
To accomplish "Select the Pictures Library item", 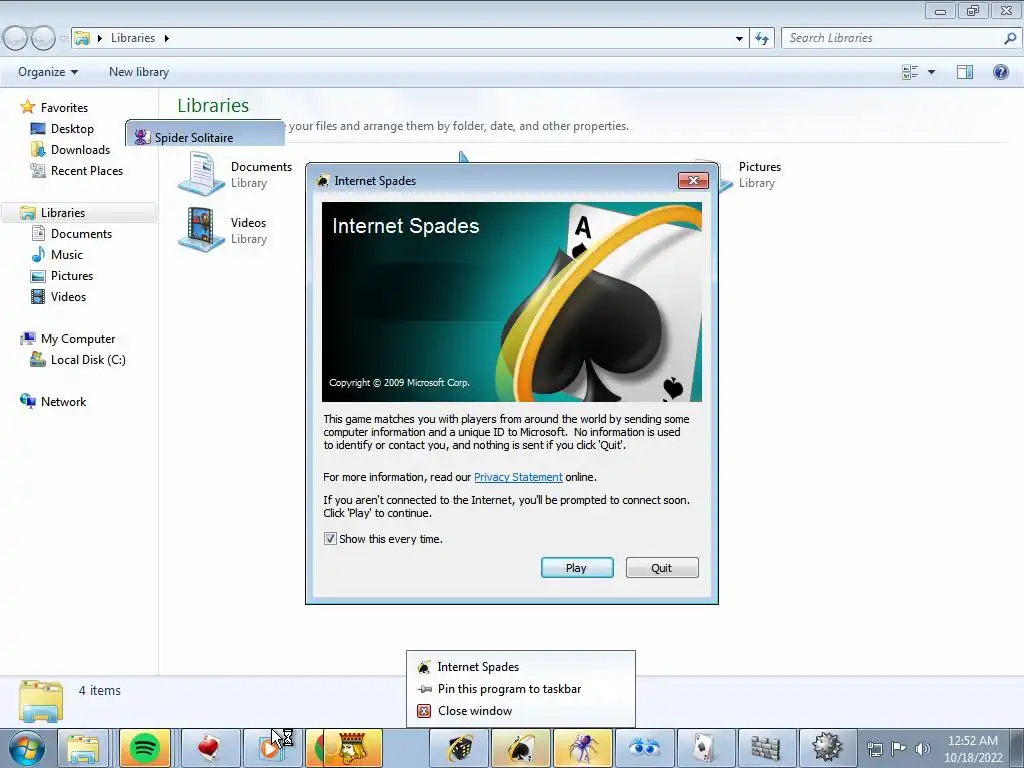I will [x=760, y=174].
